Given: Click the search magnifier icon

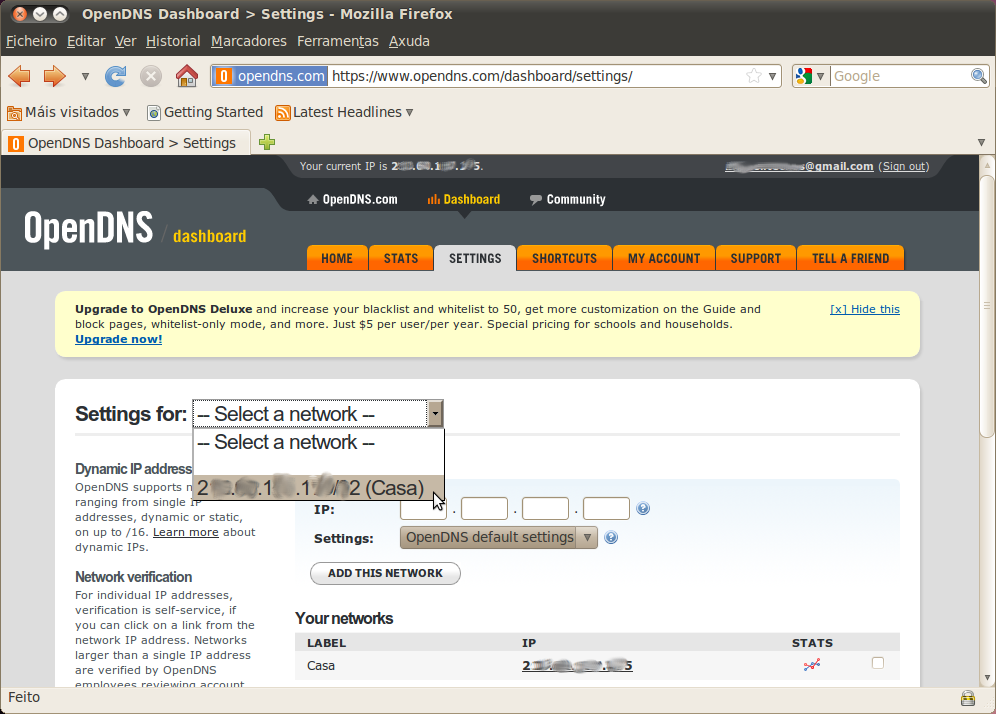Looking at the screenshot, I should tap(978, 76).
